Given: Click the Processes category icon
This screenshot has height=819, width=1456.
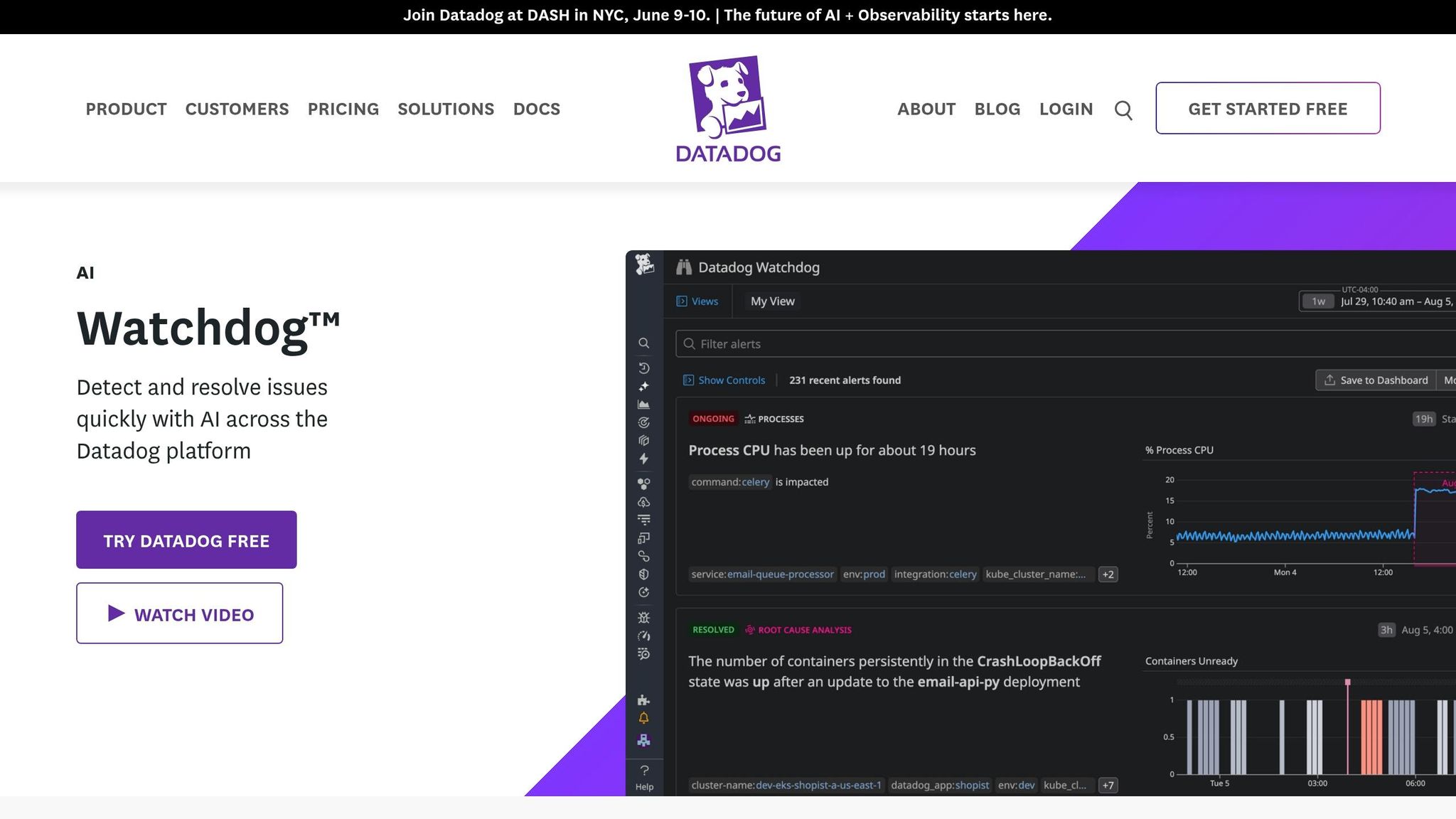Looking at the screenshot, I should (x=749, y=419).
